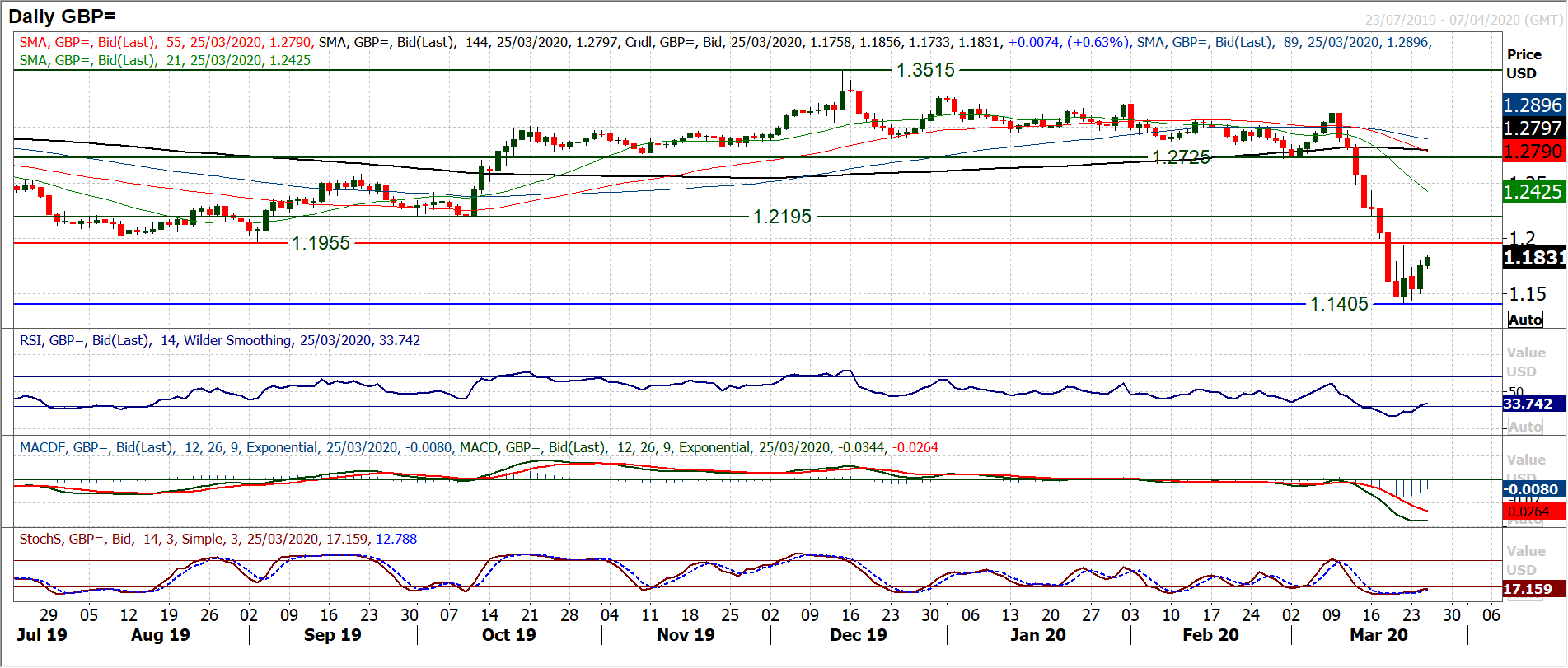Click the Nov 19 month label

pyautogui.click(x=686, y=635)
